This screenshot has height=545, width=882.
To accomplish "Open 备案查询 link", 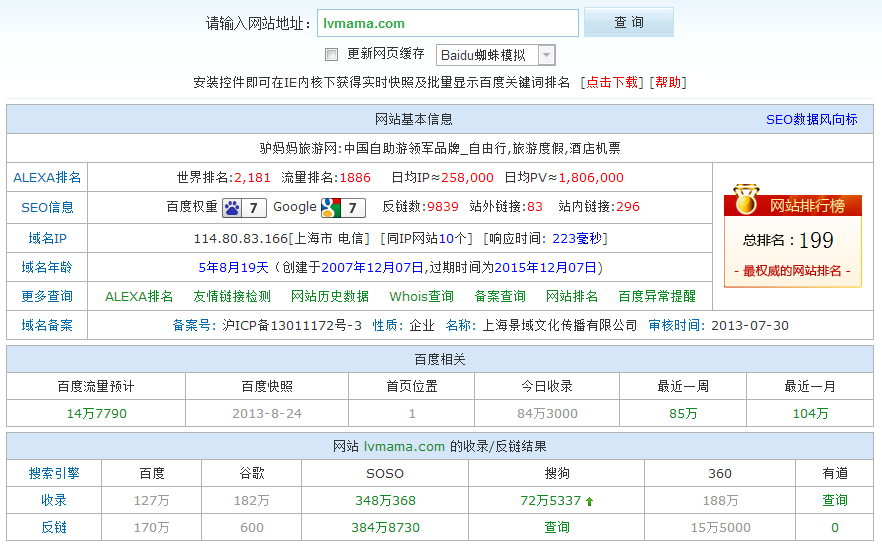I will [500, 296].
